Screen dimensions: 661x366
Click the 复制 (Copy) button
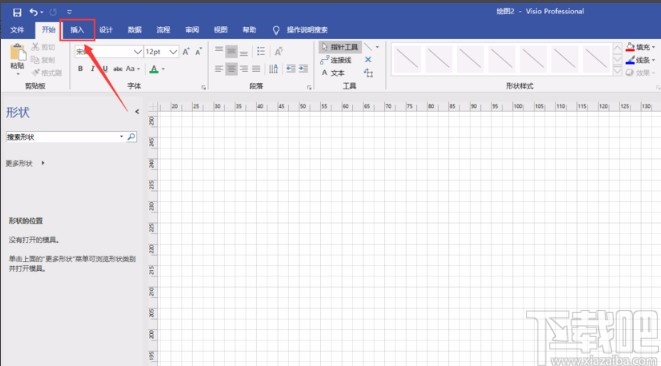pyautogui.click(x=43, y=60)
